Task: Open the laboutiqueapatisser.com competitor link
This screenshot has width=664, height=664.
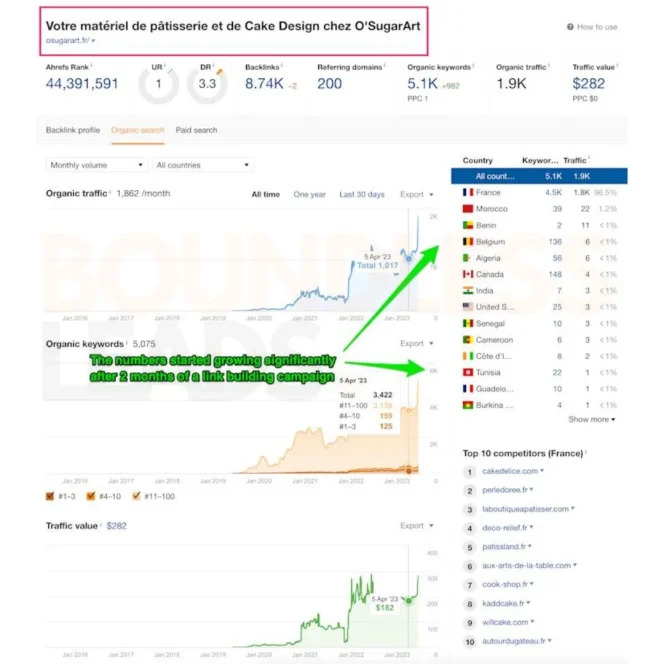Action: 525,509
